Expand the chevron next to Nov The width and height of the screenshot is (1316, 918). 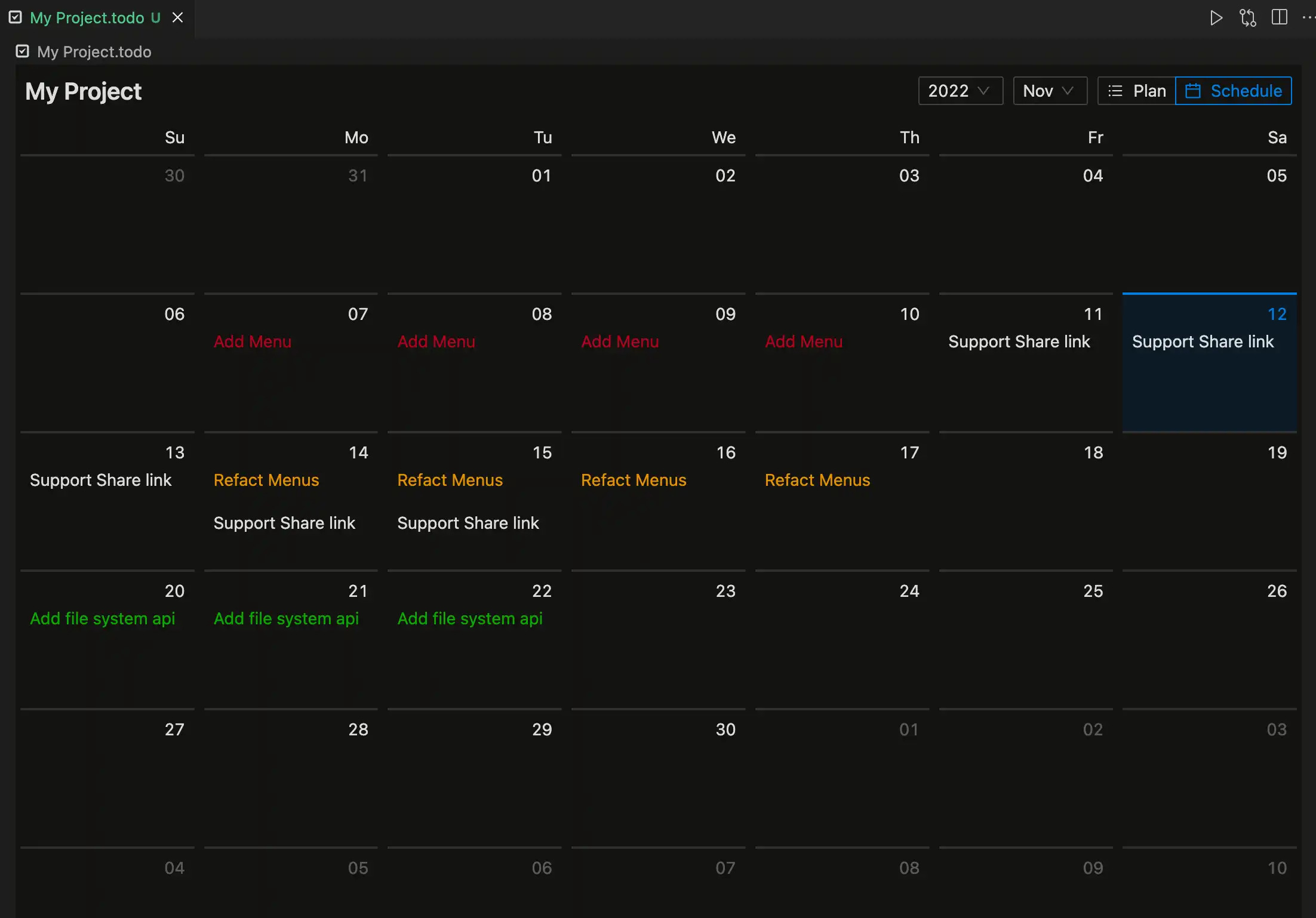click(1068, 91)
